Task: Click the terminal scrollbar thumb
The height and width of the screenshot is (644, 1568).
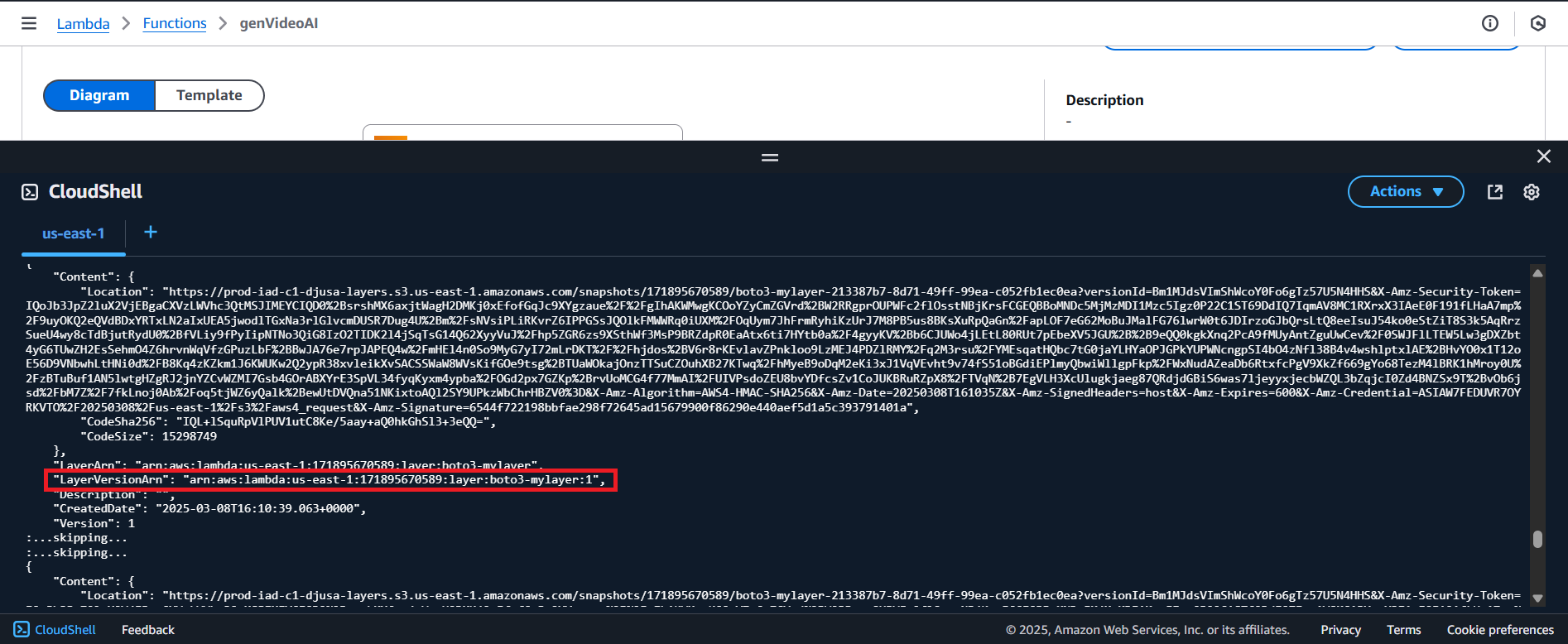Action: click(x=1537, y=539)
